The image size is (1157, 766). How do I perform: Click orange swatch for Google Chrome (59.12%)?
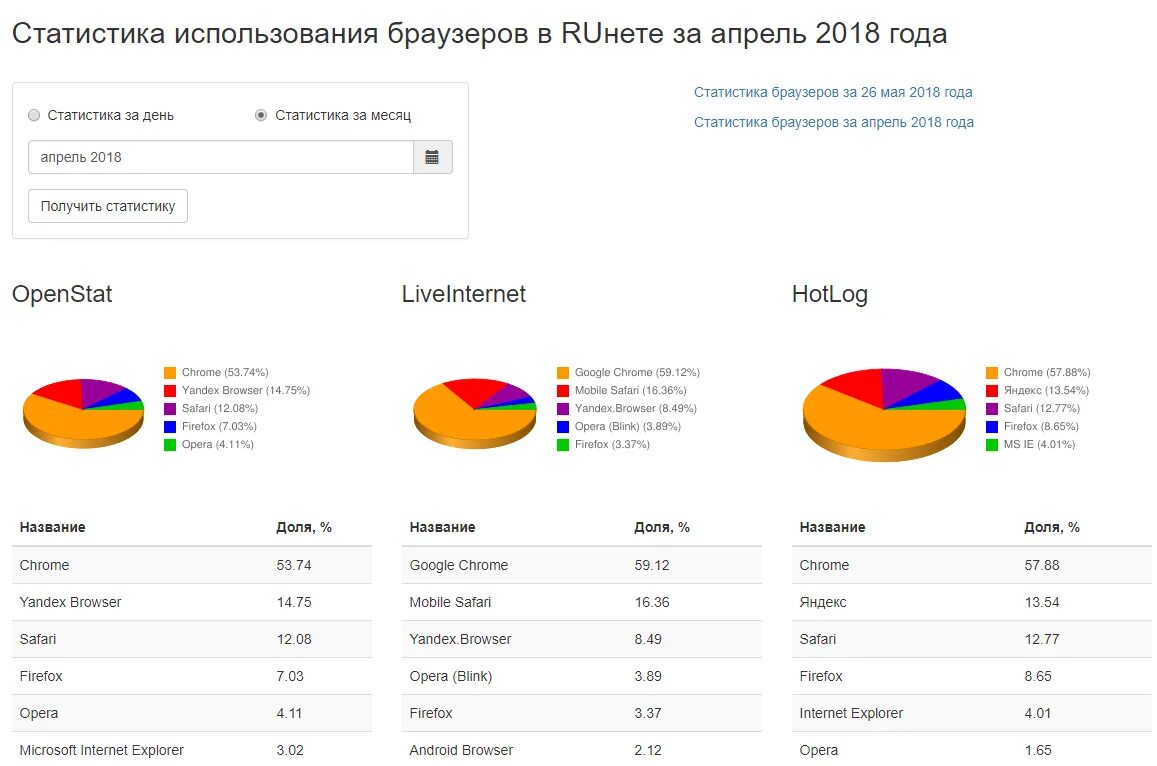coord(563,373)
